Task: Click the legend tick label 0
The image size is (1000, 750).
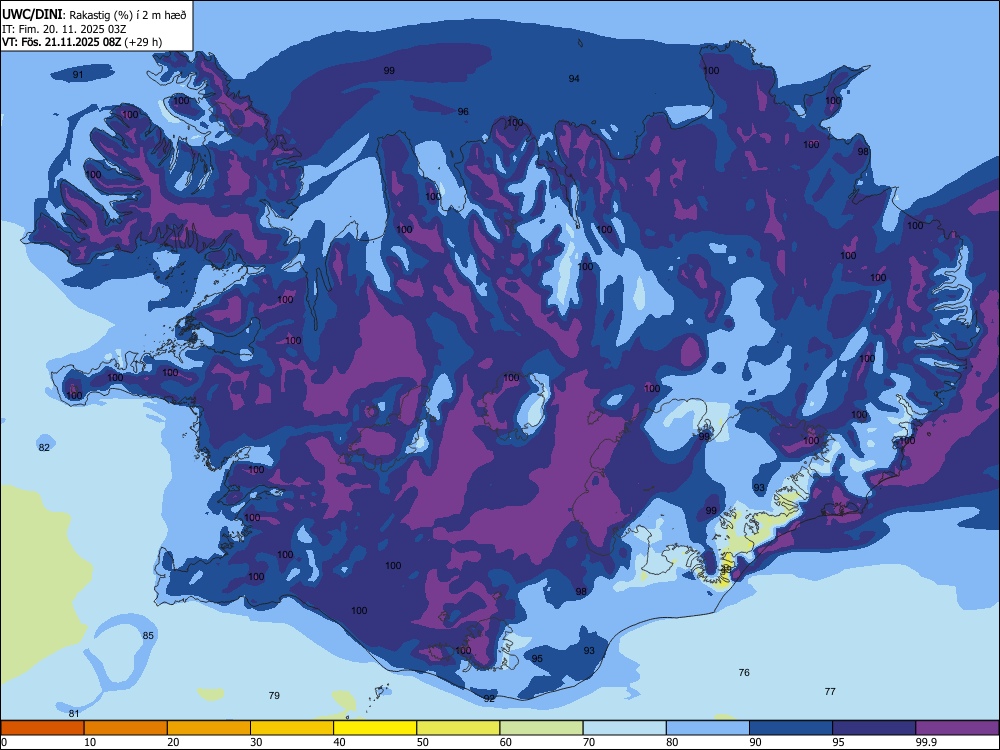Action: 4,742
